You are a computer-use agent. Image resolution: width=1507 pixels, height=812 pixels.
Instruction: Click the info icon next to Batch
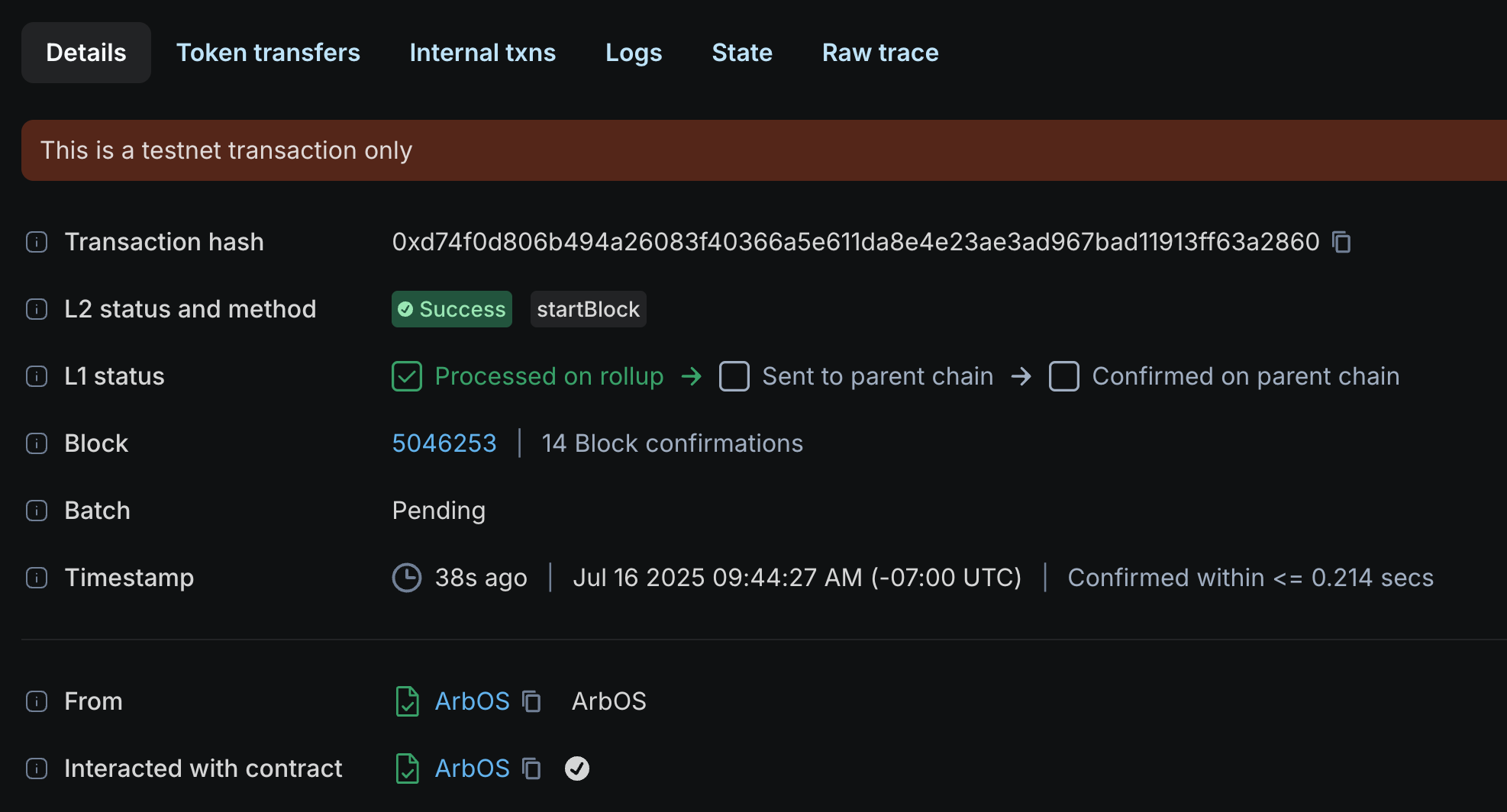[x=37, y=511]
